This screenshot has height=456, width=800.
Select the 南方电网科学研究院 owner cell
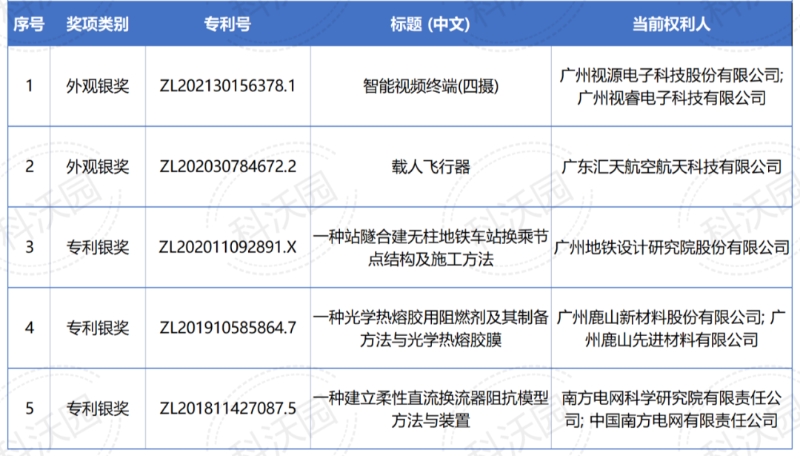point(672,408)
